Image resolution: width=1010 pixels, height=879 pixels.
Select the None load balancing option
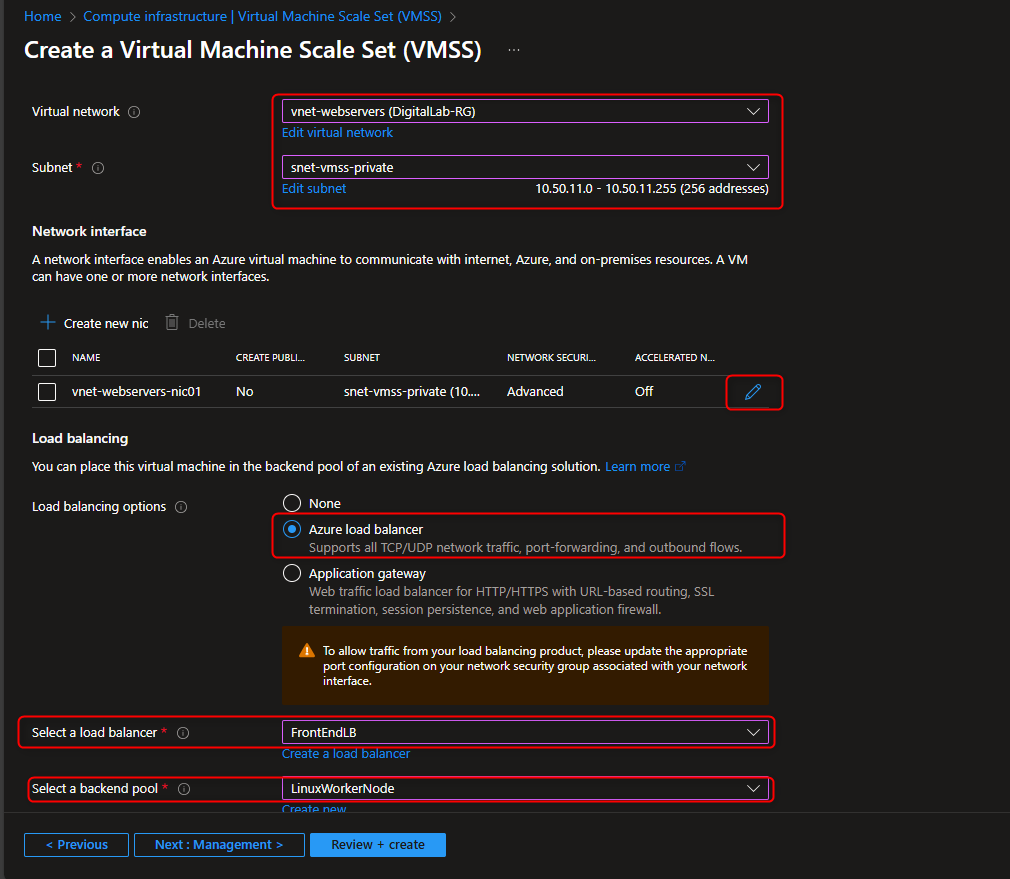coord(291,503)
